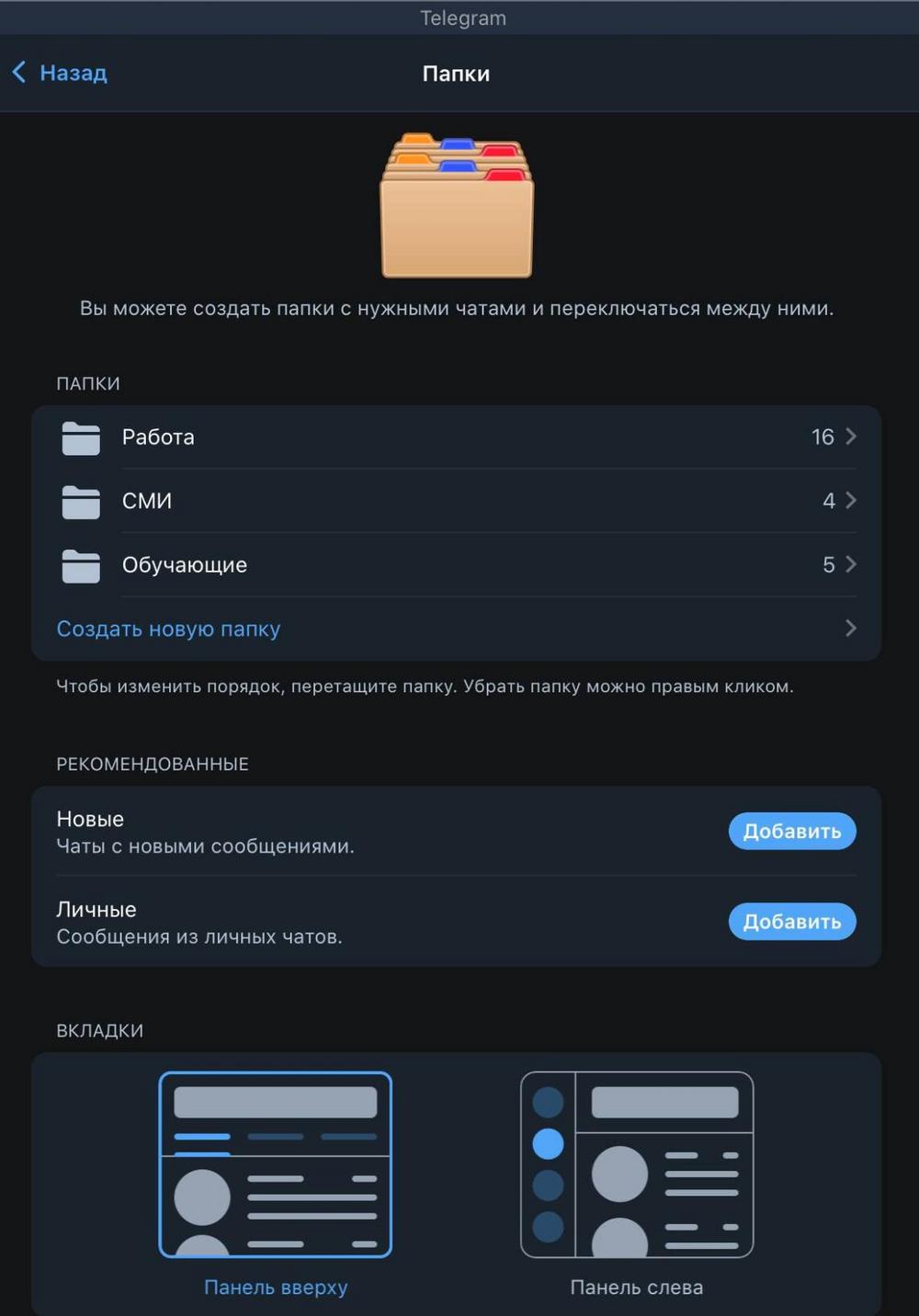Viewport: 919px width, 1316px height.
Task: Add the recommended Новые folder
Action: click(792, 832)
